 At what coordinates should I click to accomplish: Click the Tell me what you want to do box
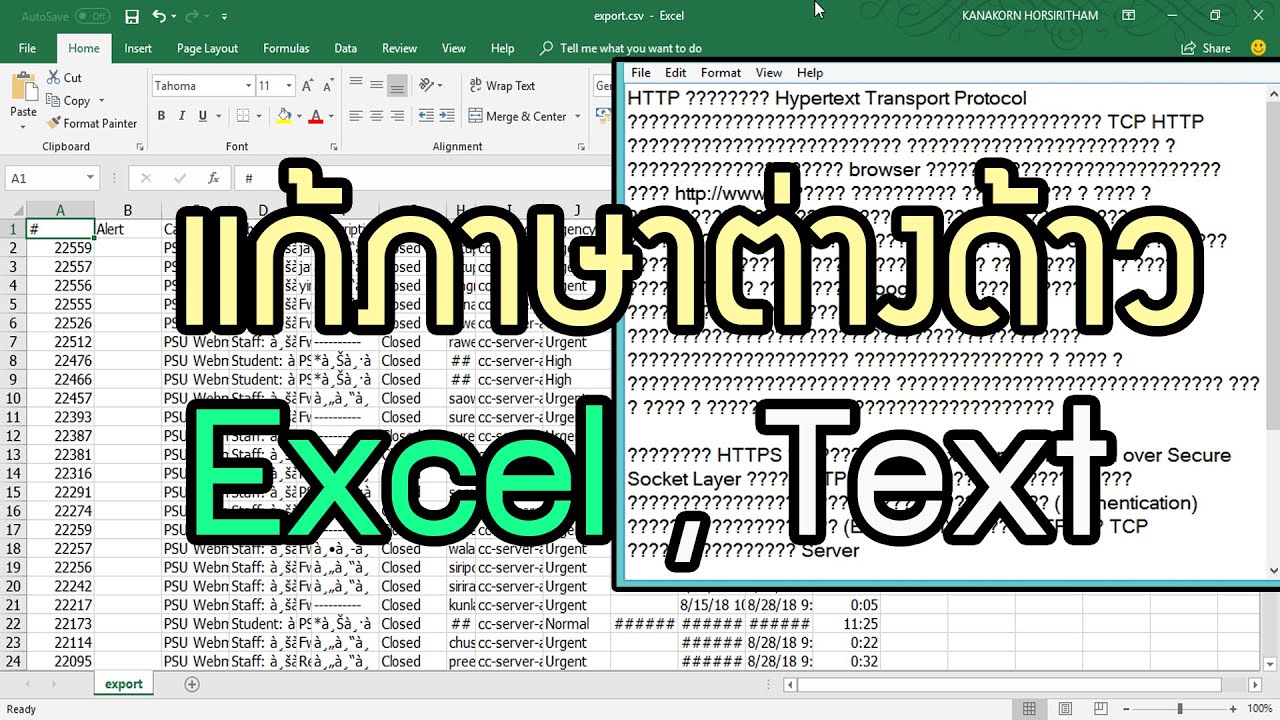tap(620, 48)
